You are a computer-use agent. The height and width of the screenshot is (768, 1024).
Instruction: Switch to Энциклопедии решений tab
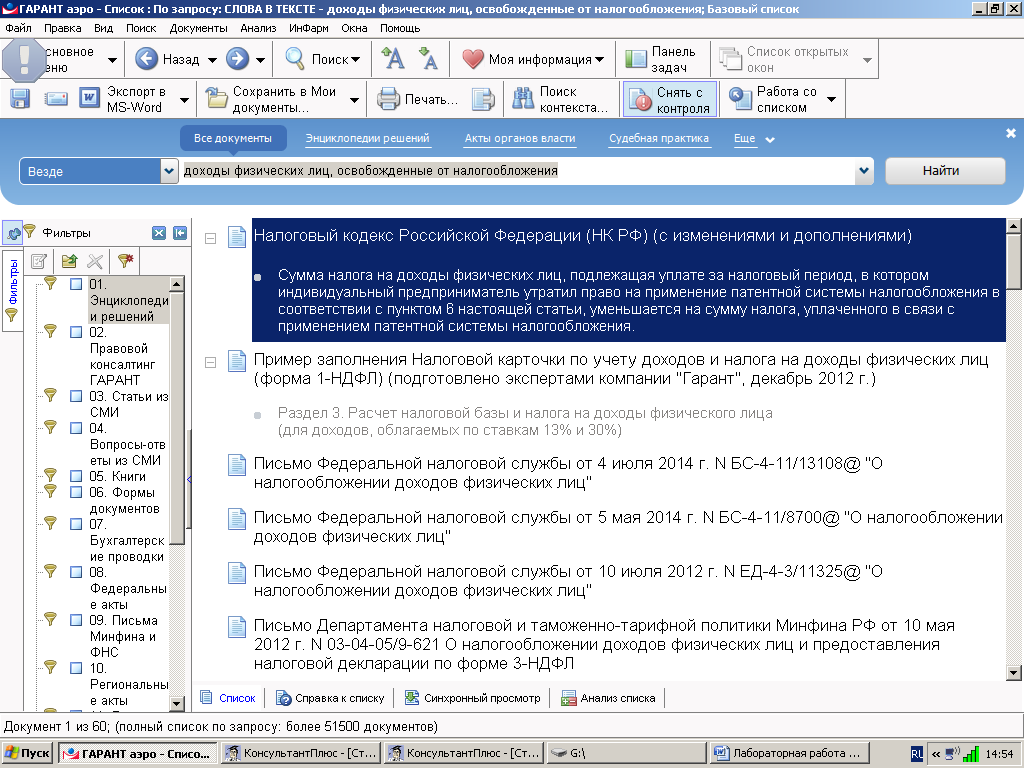click(x=367, y=138)
